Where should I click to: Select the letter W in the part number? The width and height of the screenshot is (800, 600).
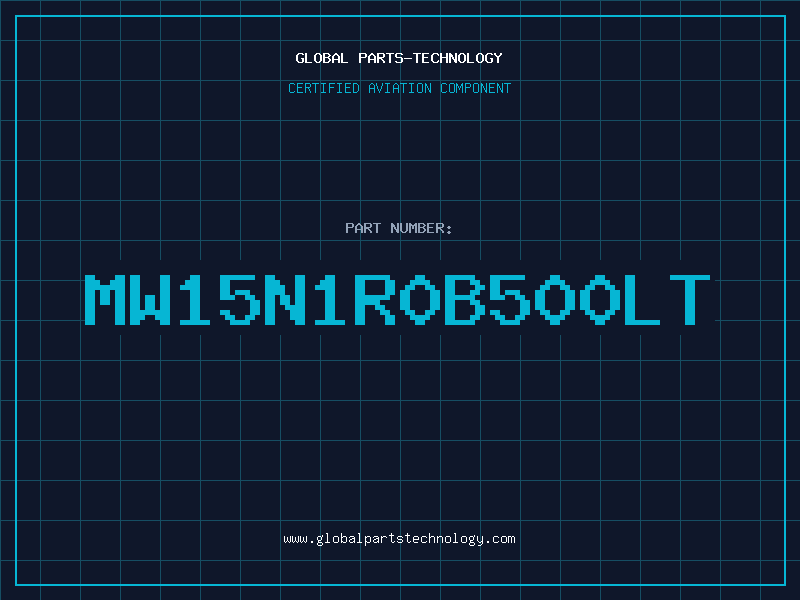150,300
